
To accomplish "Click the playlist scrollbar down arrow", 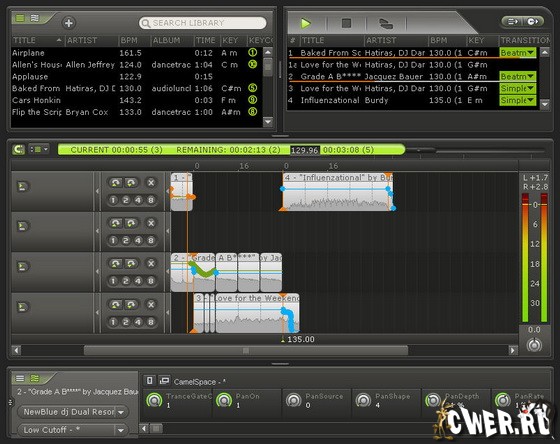I will pos(544,104).
